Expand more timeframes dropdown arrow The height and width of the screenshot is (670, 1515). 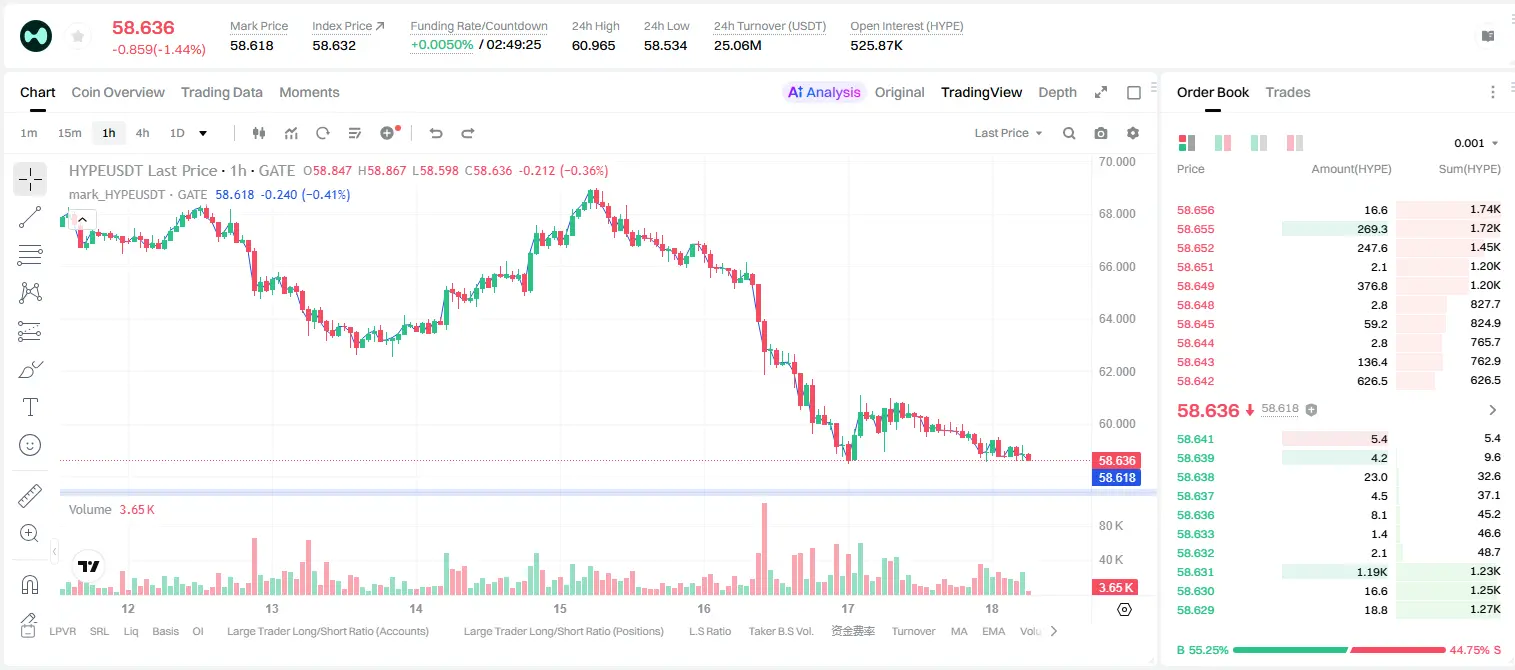coord(203,133)
